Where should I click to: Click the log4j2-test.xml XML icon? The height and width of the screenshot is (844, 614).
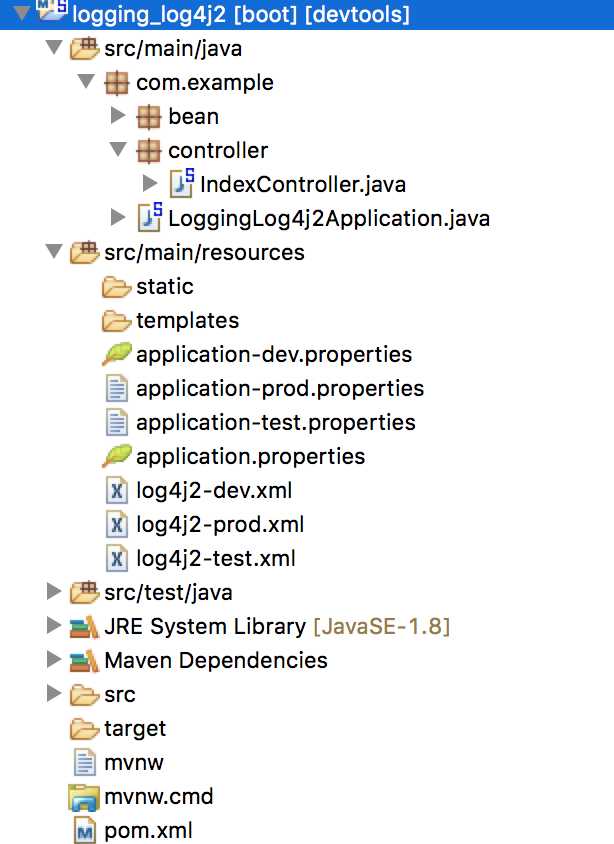(117, 558)
